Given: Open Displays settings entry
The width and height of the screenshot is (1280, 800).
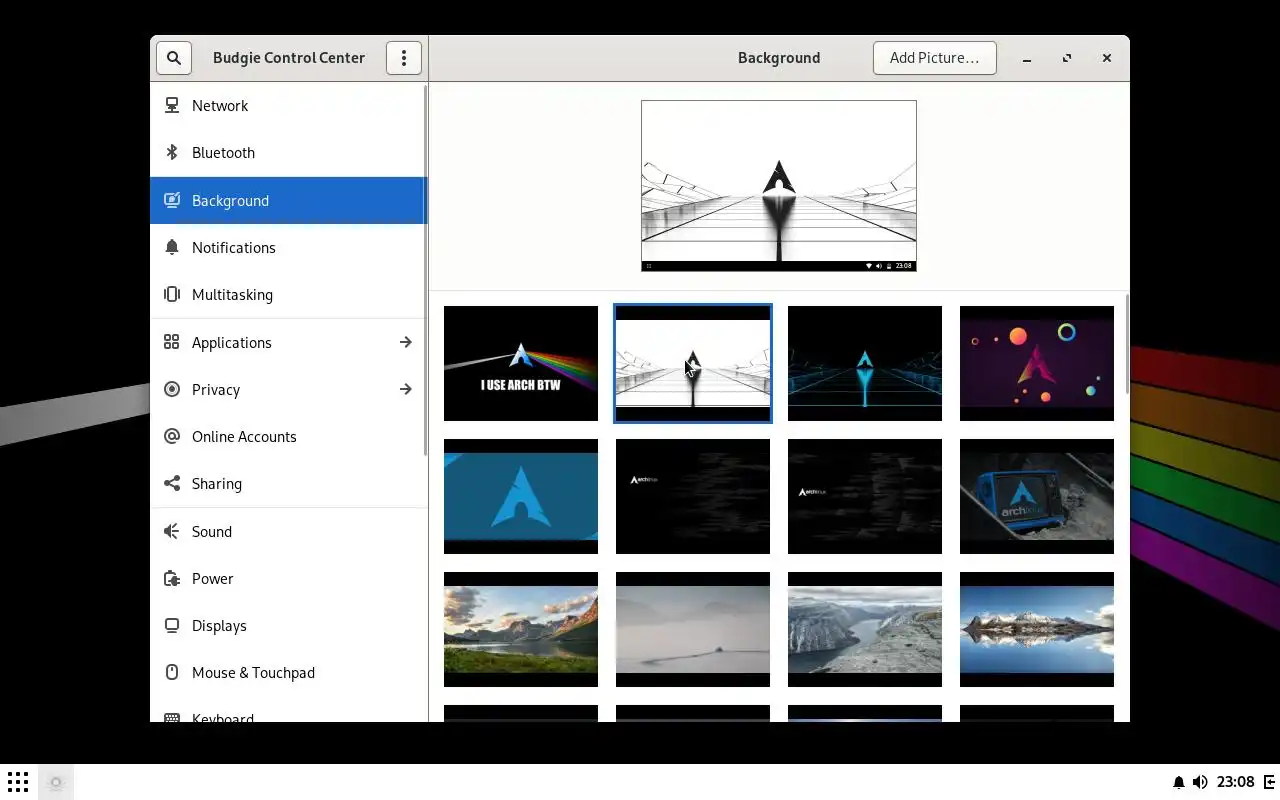Looking at the screenshot, I should (289, 625).
